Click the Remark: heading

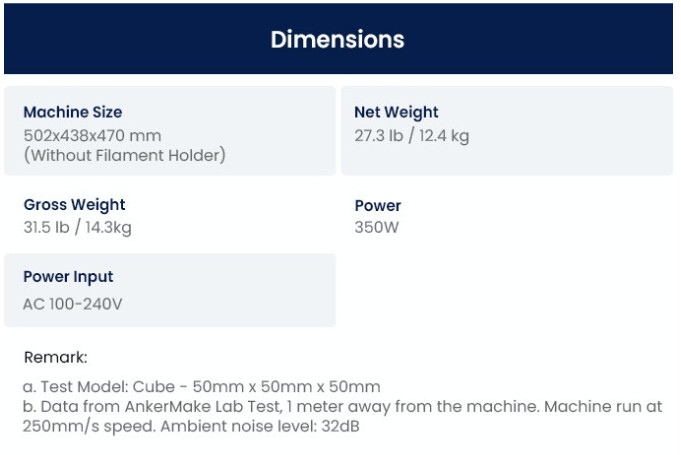click(56, 357)
